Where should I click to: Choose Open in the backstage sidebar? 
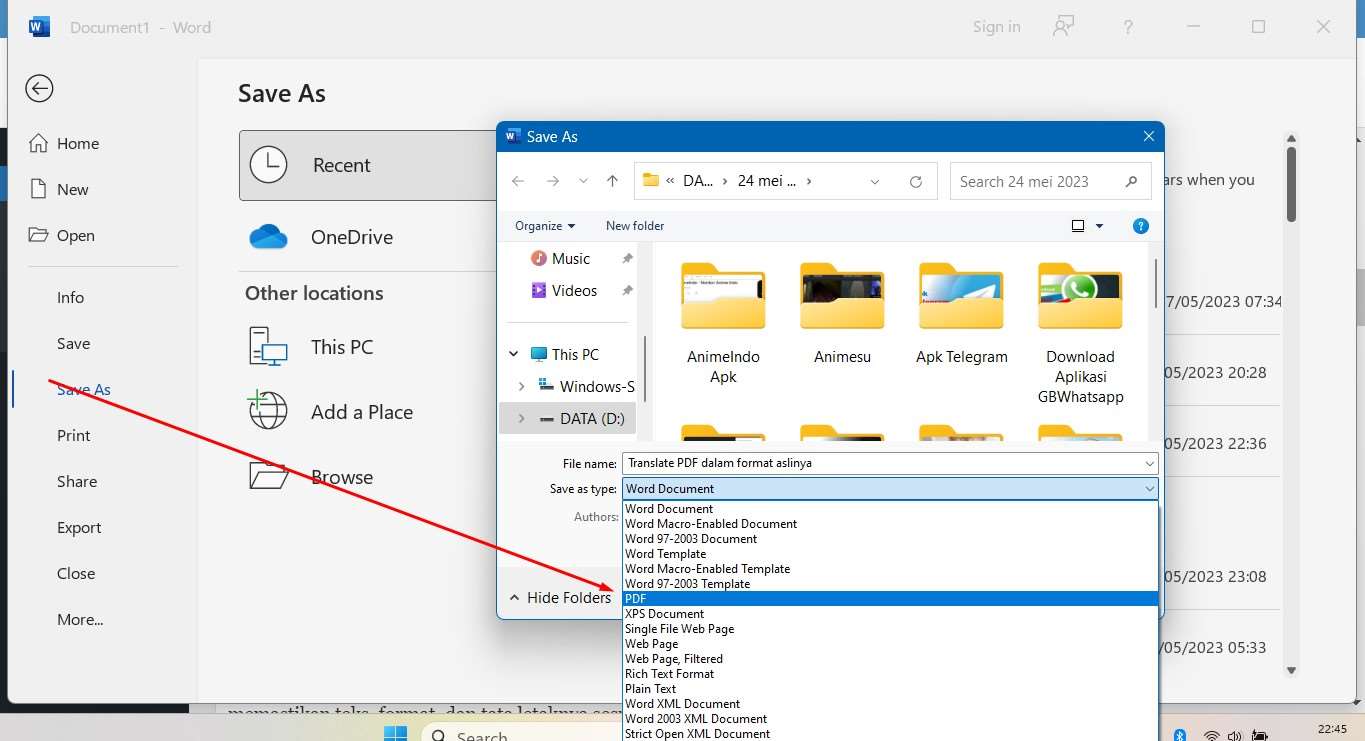[x=62, y=235]
